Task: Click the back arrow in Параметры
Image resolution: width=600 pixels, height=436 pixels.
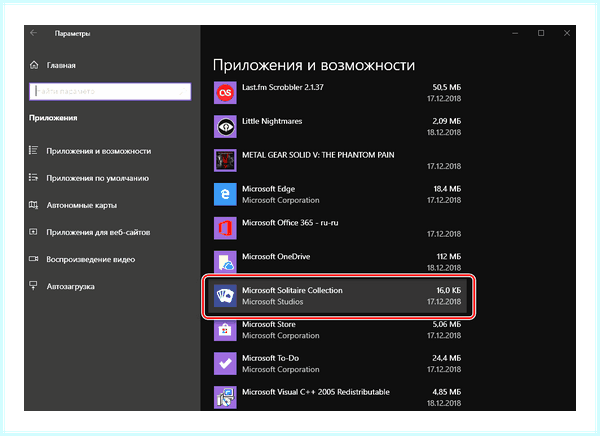Action: [x=34, y=33]
